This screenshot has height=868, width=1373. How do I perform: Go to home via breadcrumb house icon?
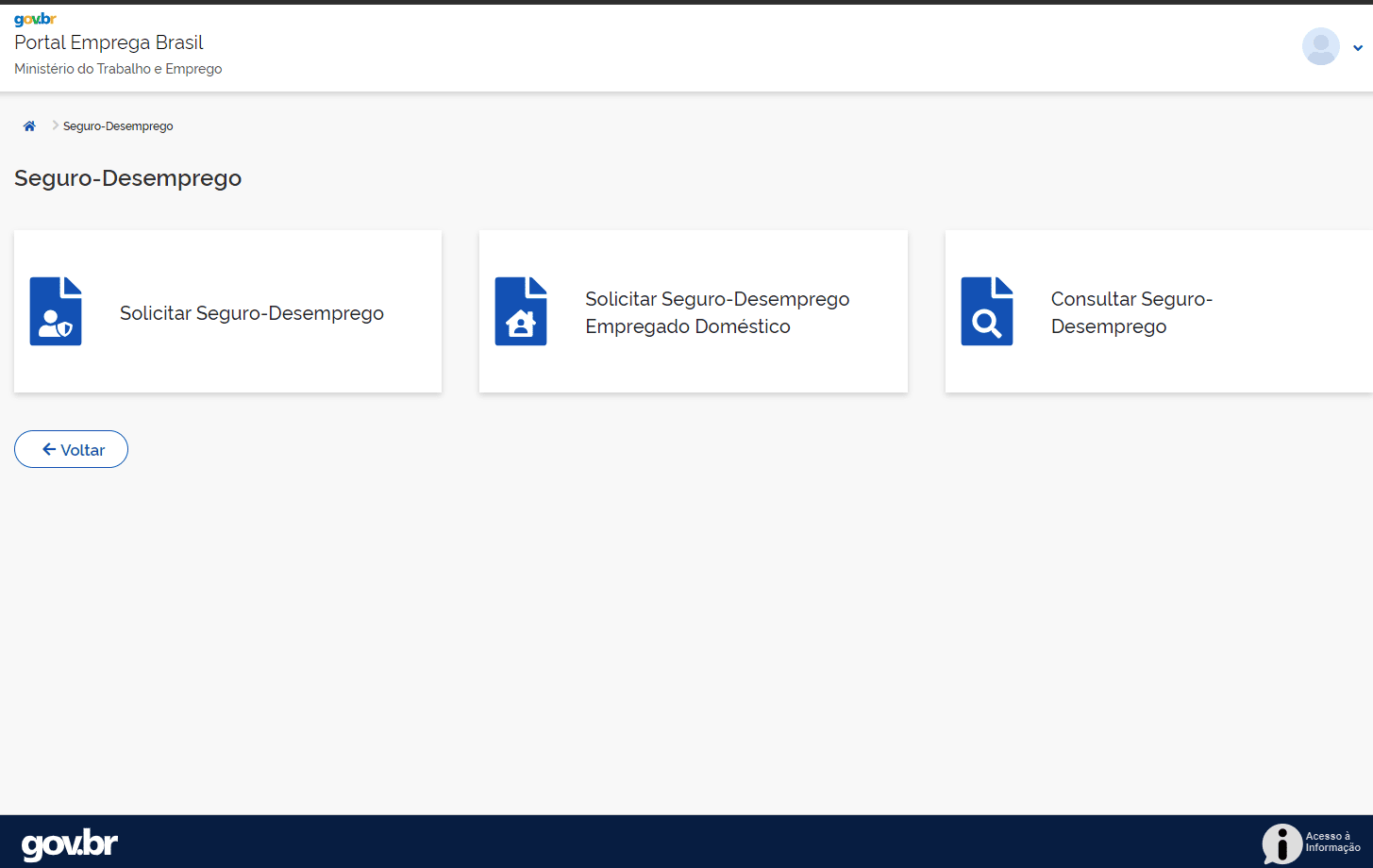coord(29,126)
